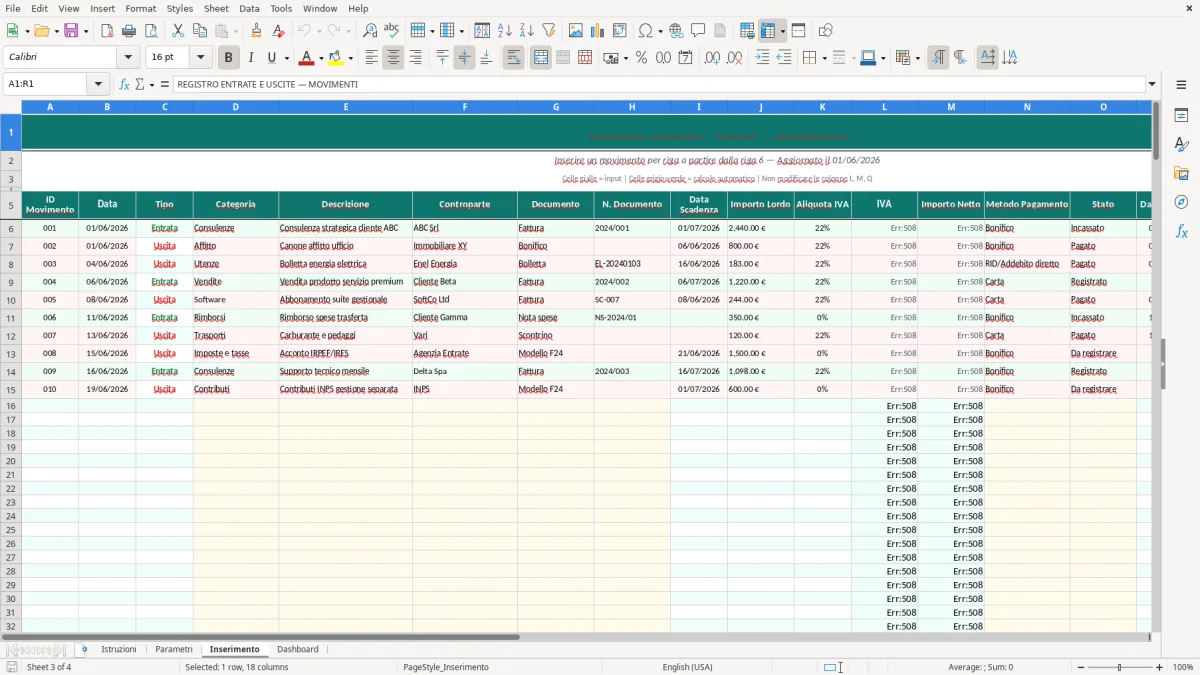Click the Sort dialog icon
This screenshot has height=675, width=1200.
[482, 31]
